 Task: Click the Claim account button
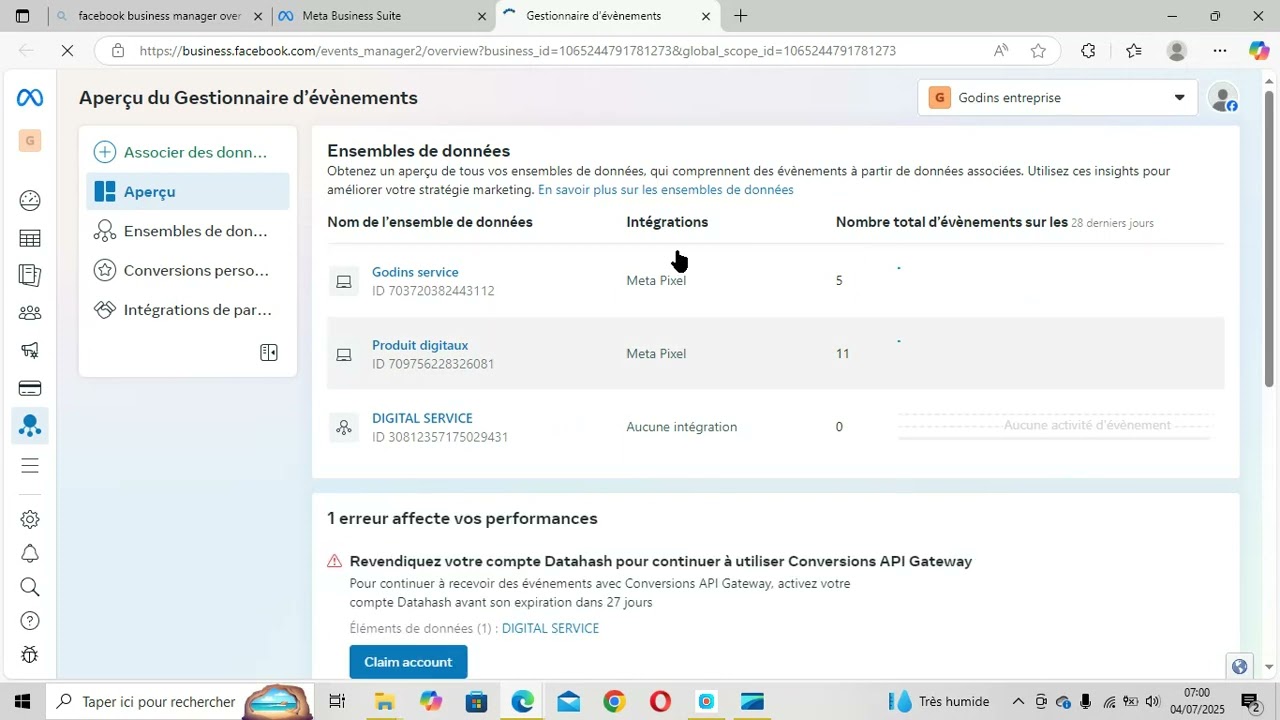[408, 662]
